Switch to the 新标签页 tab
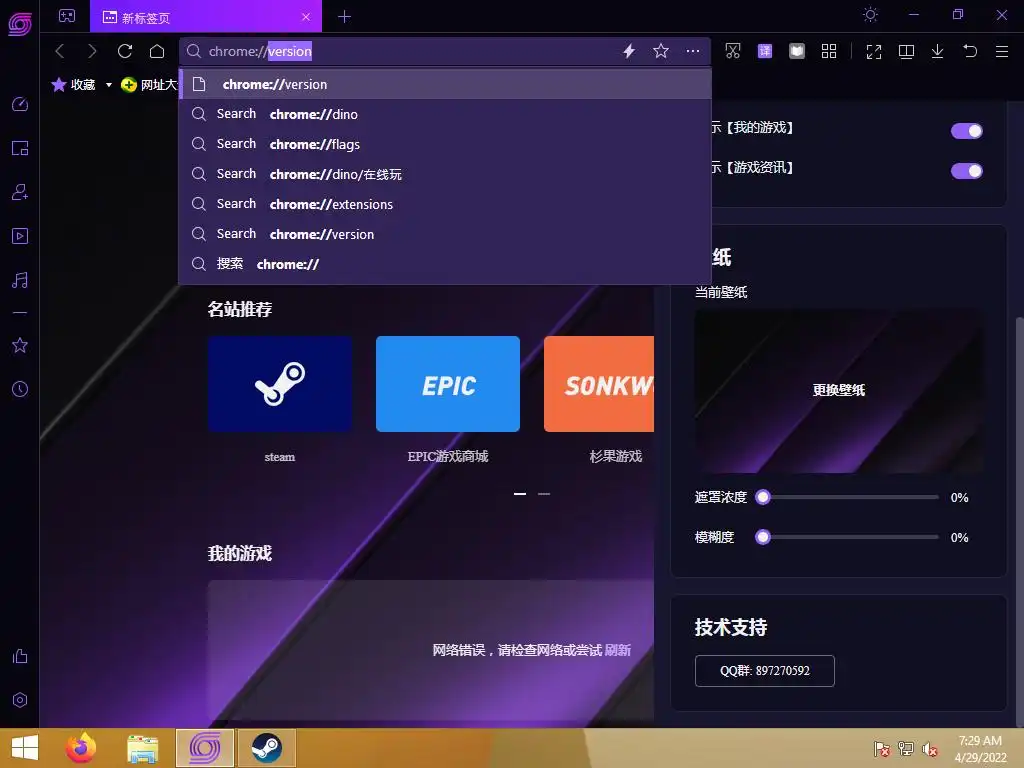The width and height of the screenshot is (1024, 768). point(205,17)
